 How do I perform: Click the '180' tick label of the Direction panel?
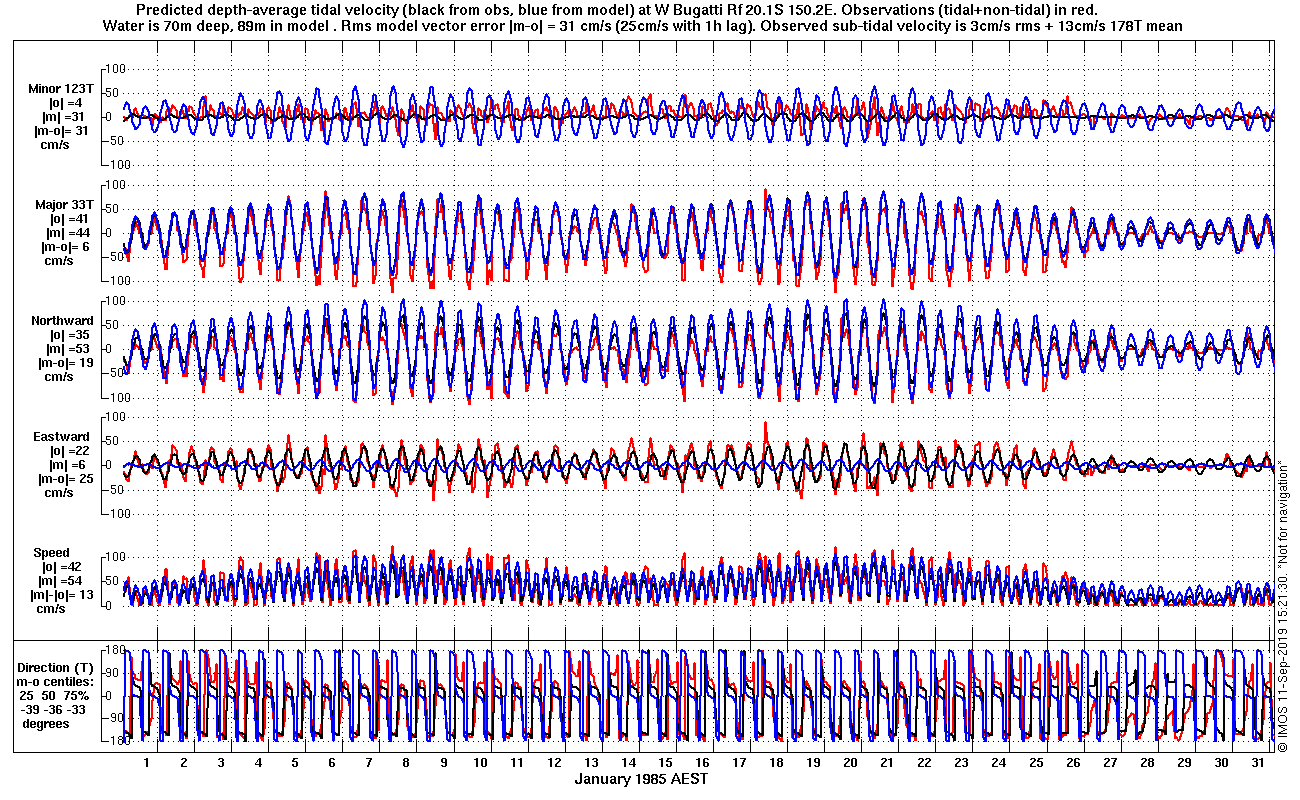pos(114,650)
